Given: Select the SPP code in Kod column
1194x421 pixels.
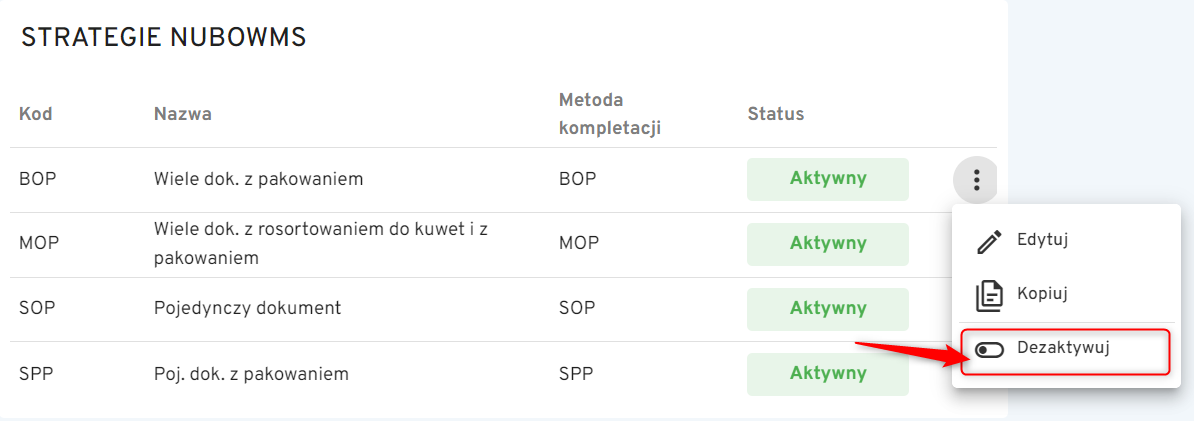Looking at the screenshot, I should [35, 375].
